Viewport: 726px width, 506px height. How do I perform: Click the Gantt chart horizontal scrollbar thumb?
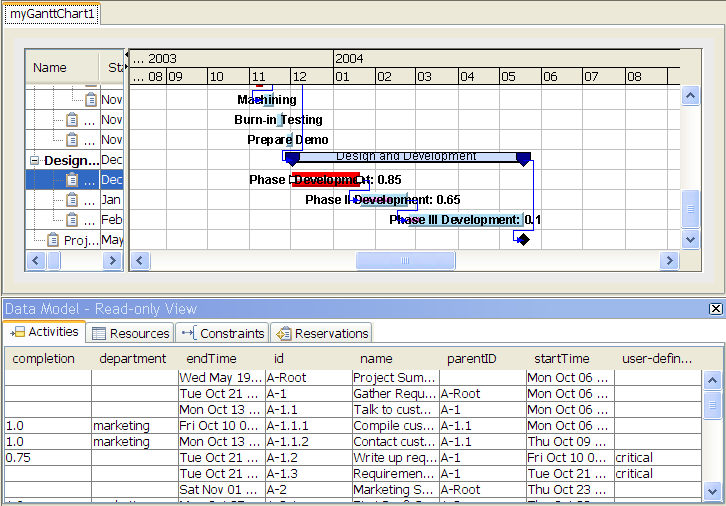coord(405,260)
